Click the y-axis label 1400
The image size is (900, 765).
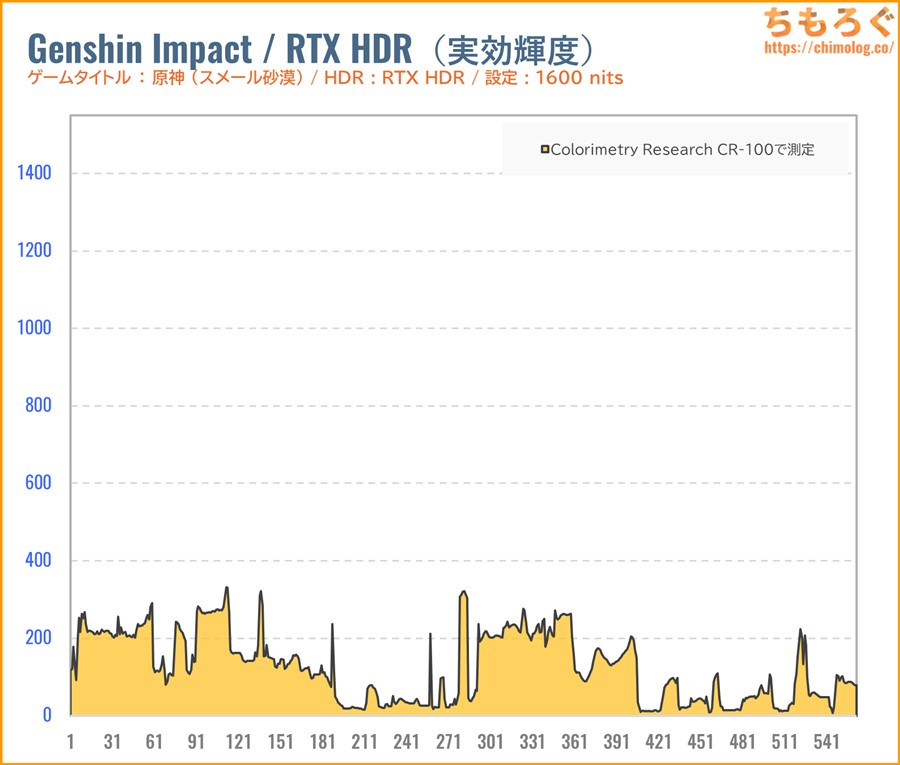34,173
